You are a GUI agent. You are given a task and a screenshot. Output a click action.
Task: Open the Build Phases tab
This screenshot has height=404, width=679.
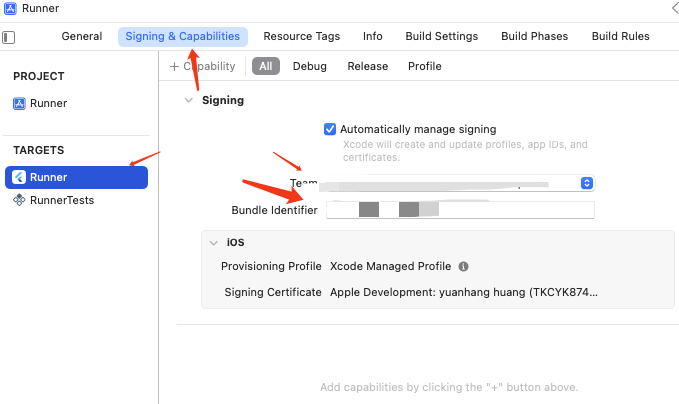[534, 36]
